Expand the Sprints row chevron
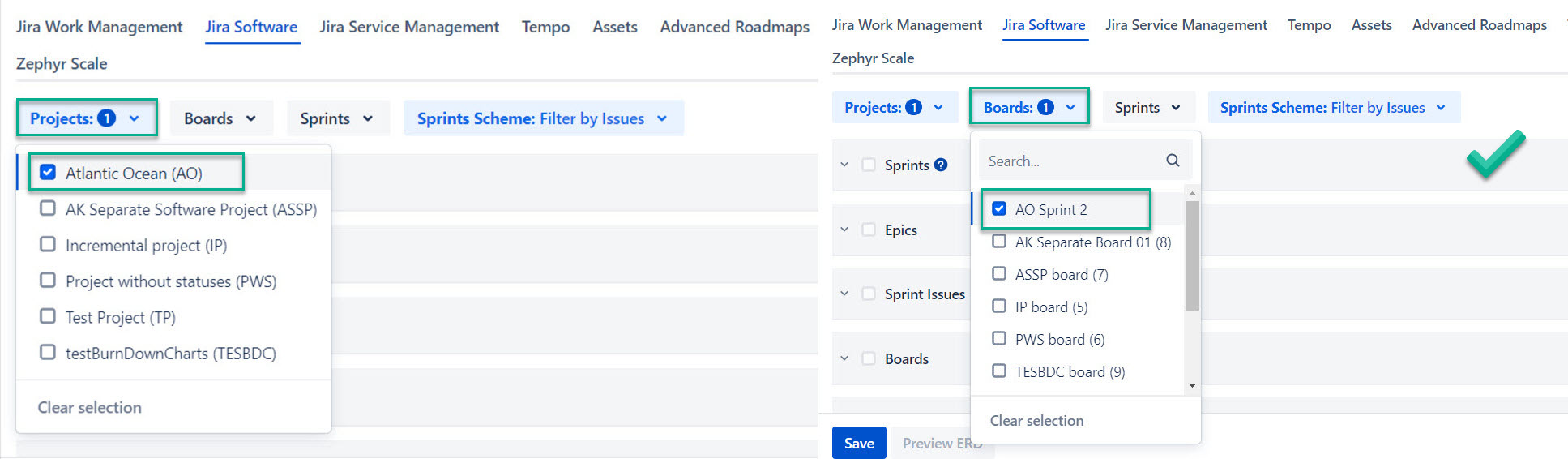Image resolution: width=1568 pixels, height=459 pixels. [844, 165]
